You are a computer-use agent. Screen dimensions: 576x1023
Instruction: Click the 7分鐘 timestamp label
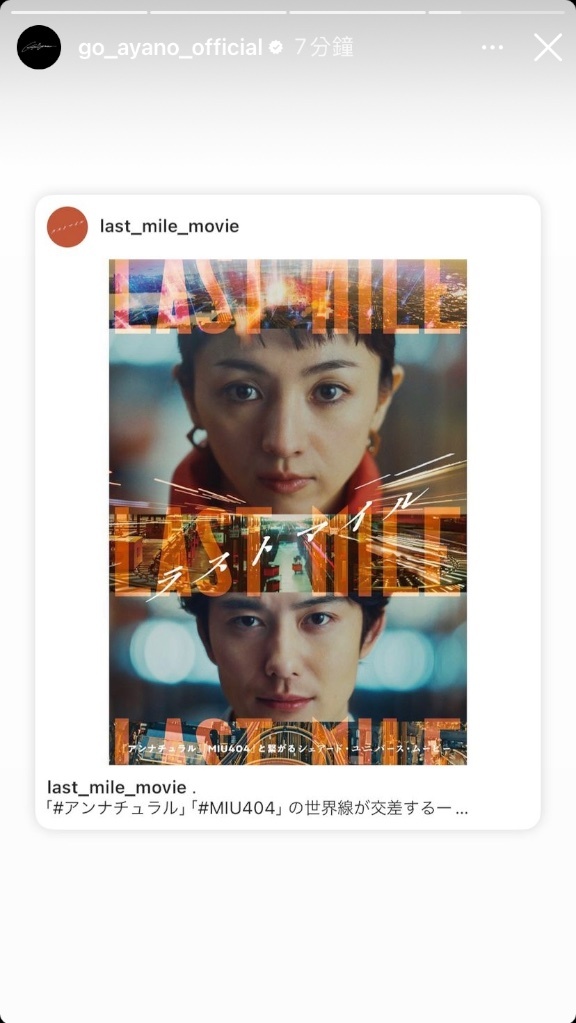tap(323, 48)
